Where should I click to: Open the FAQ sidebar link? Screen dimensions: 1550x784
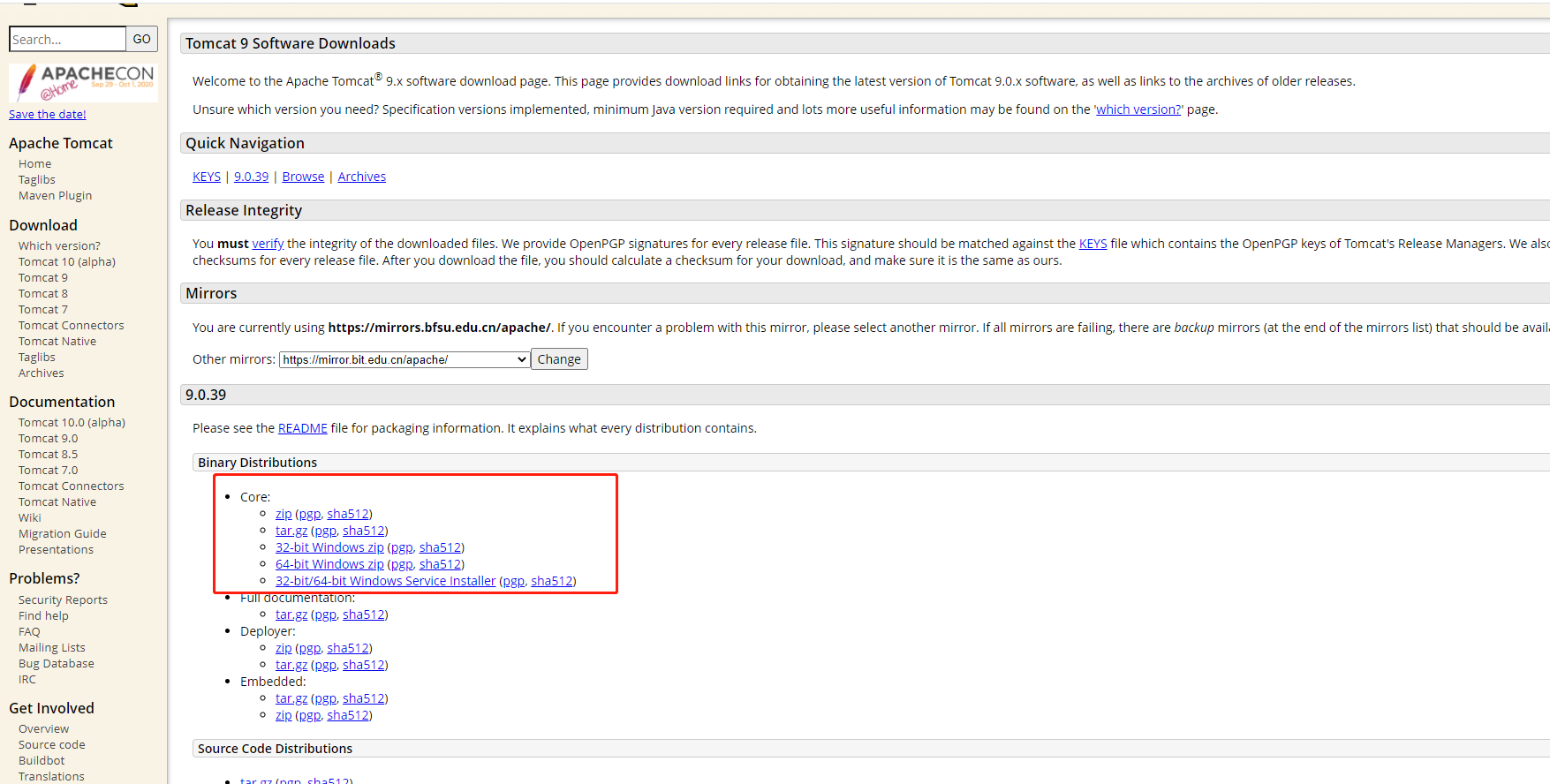29,632
